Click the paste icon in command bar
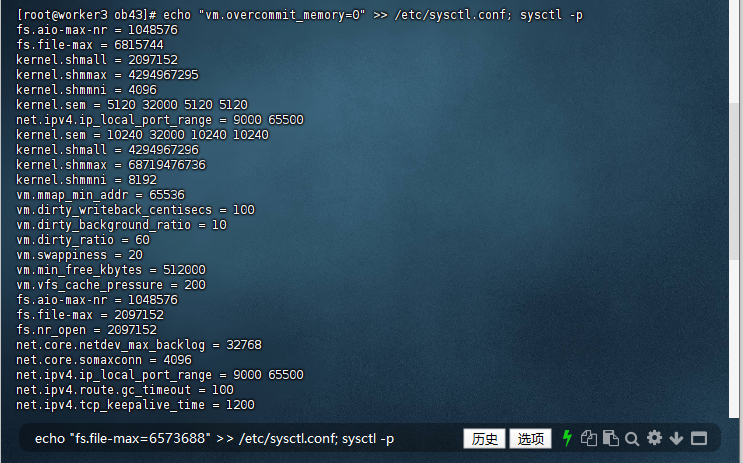 [x=611, y=438]
